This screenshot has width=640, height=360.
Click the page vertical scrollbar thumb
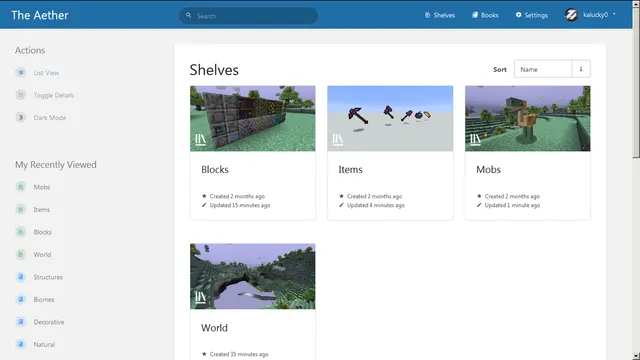636,82
